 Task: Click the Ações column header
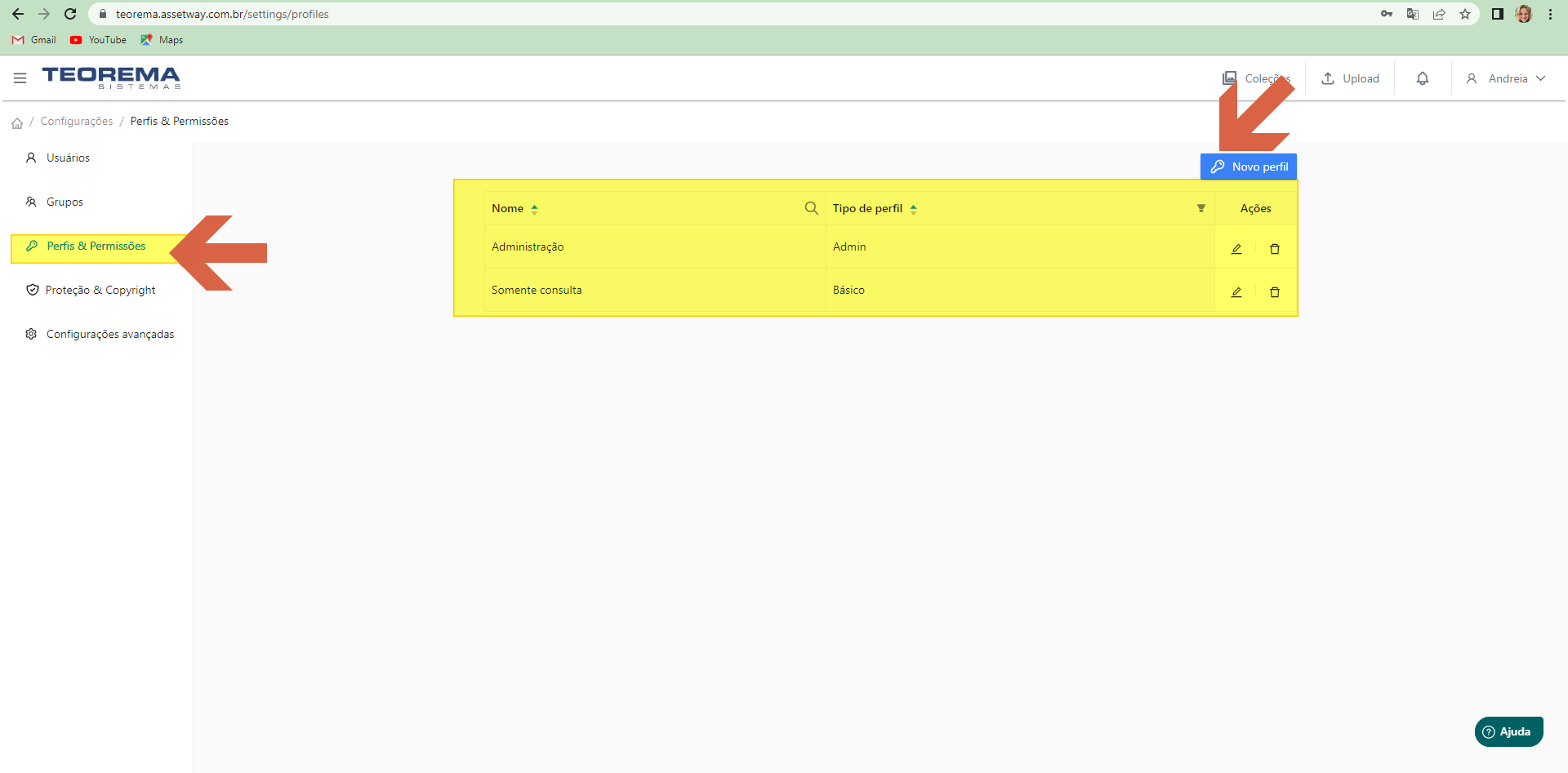pos(1255,208)
